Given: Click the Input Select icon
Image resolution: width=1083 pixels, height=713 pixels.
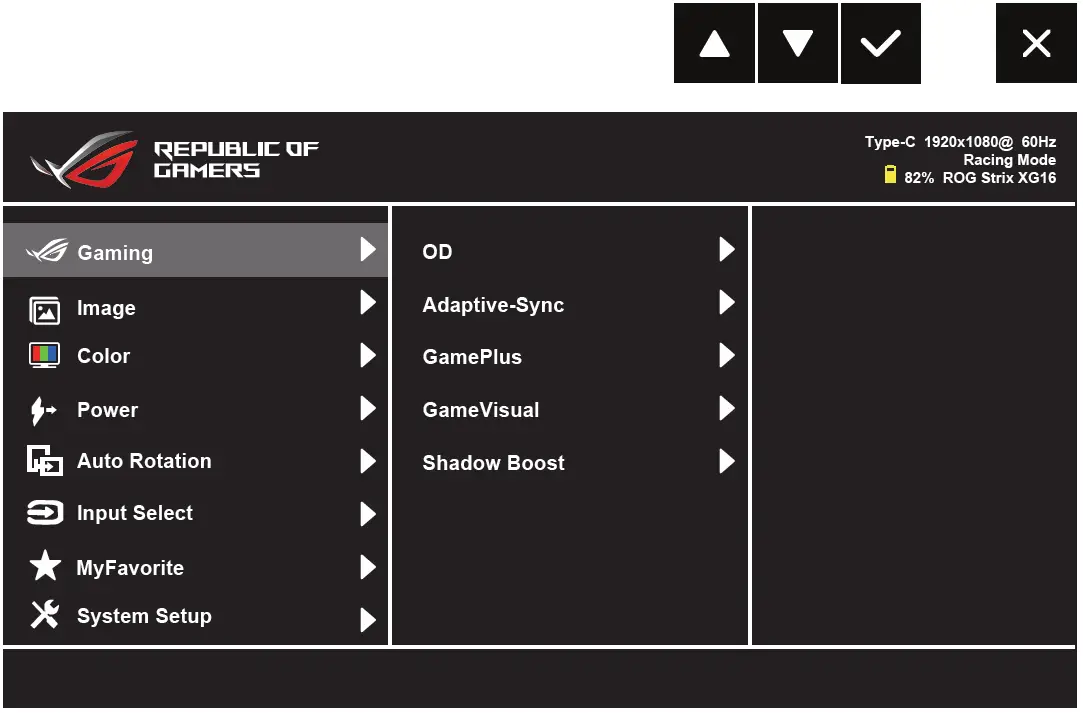Looking at the screenshot, I should pos(45,514).
